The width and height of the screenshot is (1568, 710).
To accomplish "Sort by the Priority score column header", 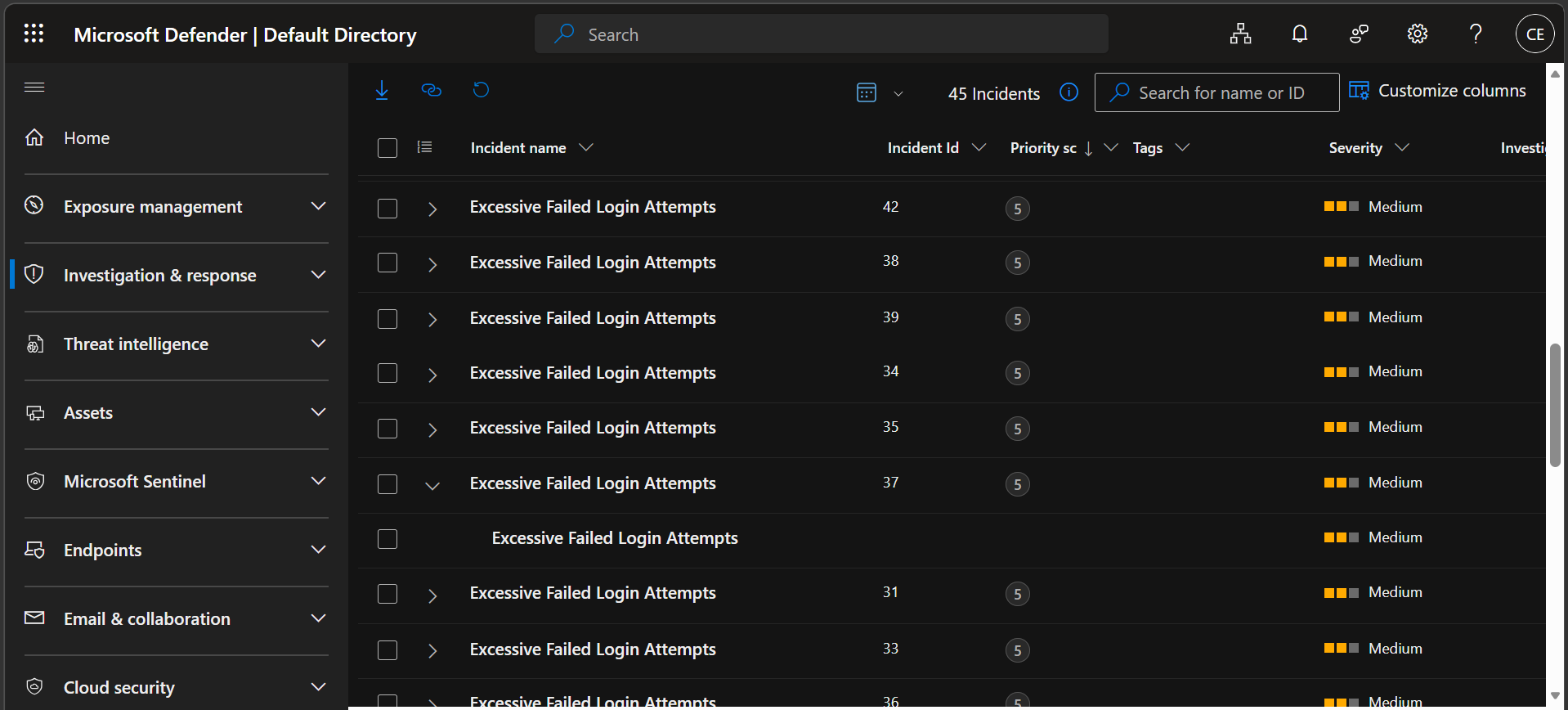I will click(x=1043, y=148).
